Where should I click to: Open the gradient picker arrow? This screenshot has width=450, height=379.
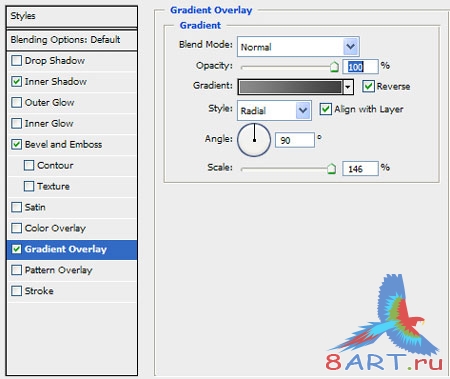[348, 87]
